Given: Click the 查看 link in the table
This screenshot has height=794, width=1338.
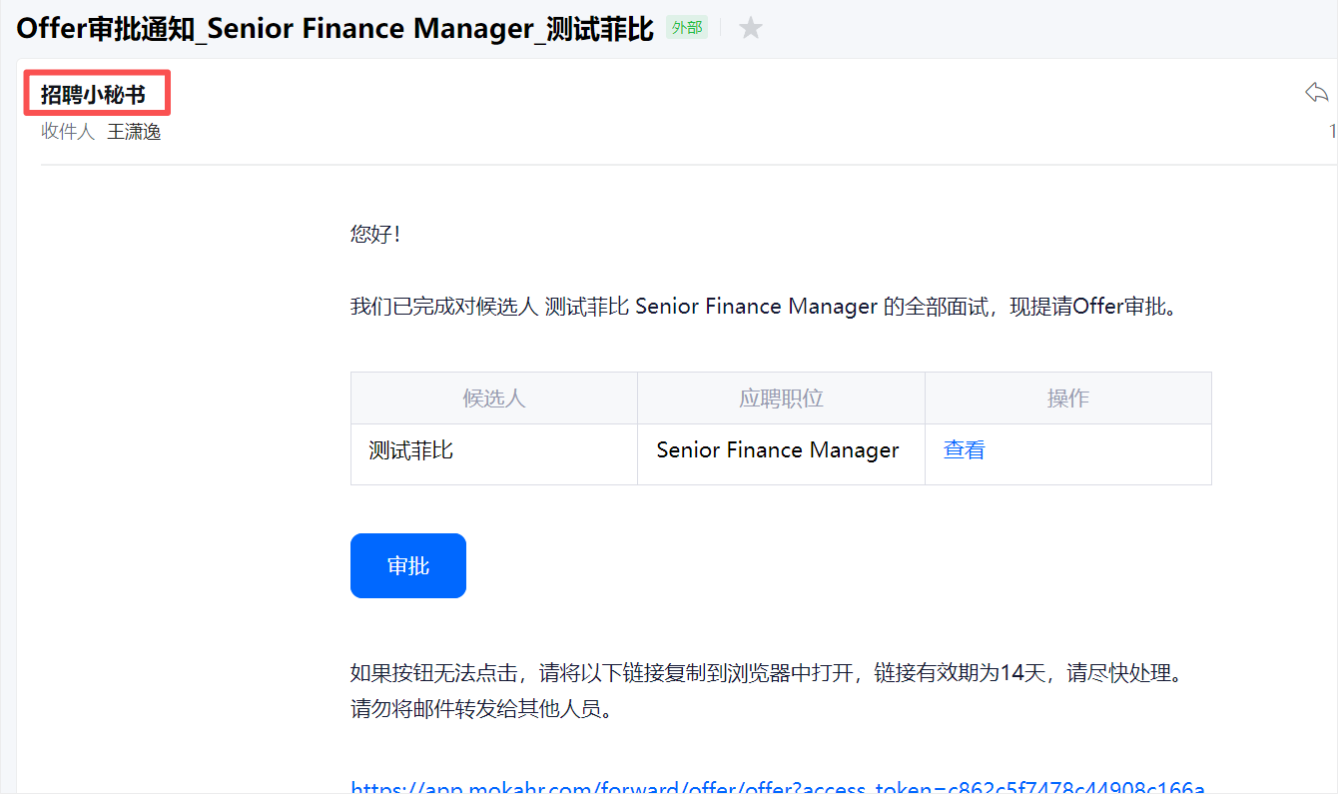Looking at the screenshot, I should (964, 450).
